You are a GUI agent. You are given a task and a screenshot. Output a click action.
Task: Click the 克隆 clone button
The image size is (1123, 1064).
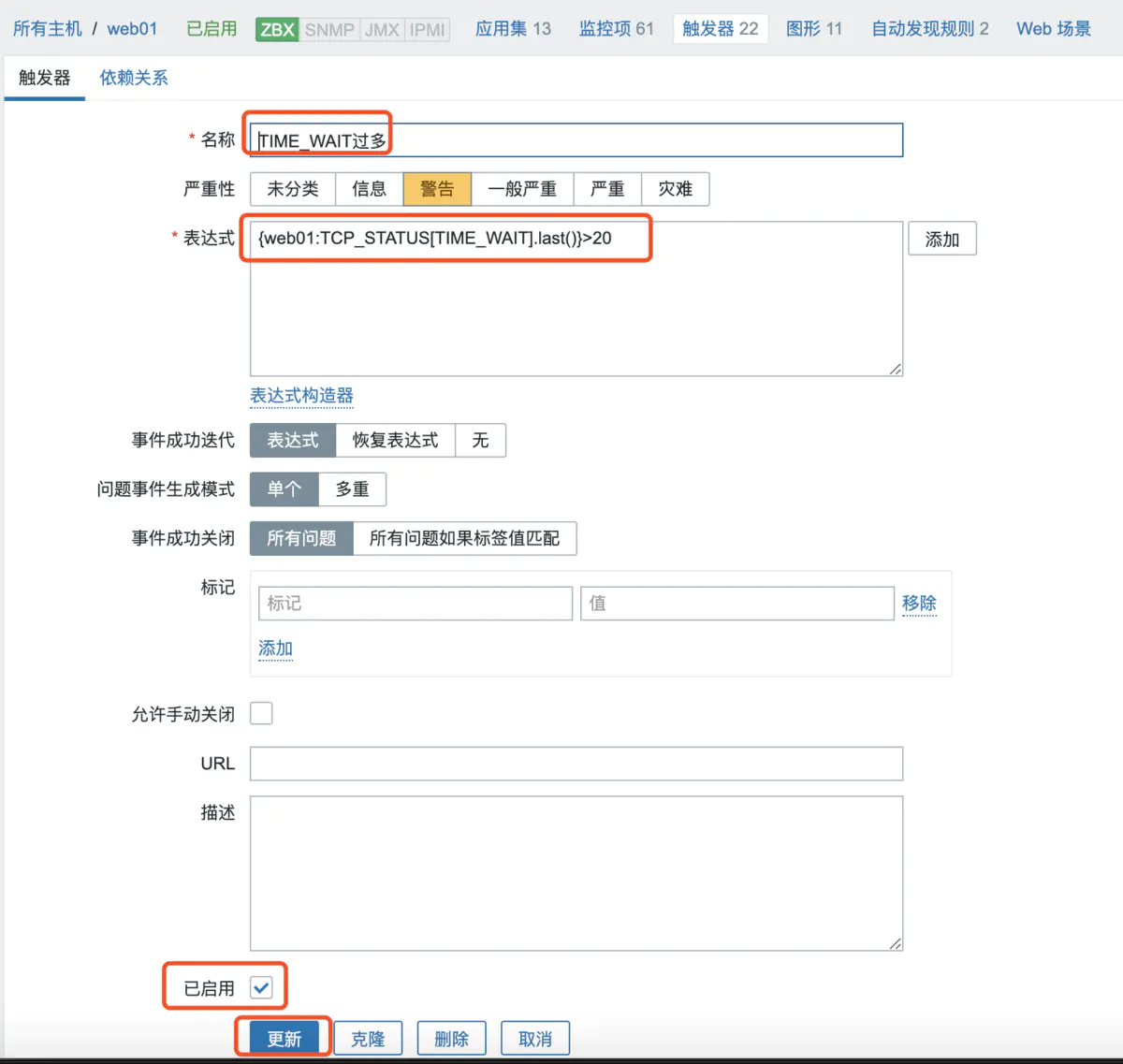point(368,1038)
